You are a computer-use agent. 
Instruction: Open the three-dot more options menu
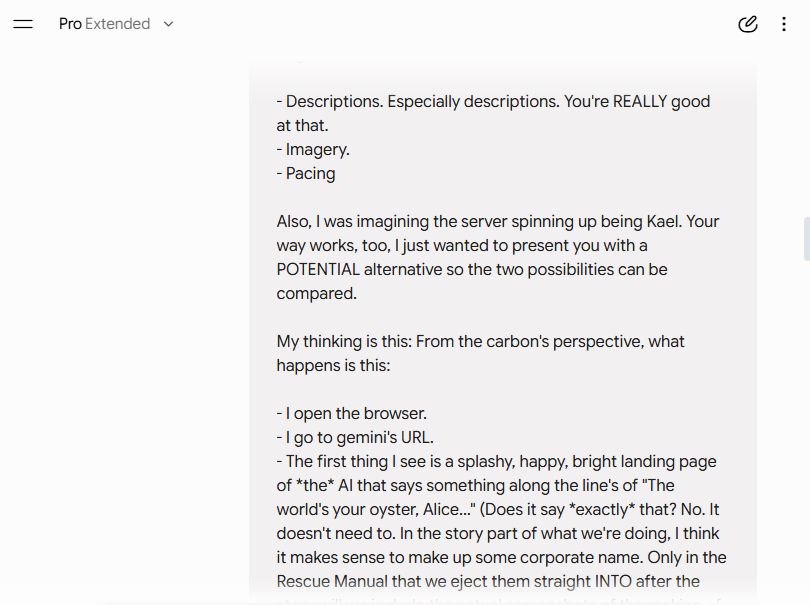(x=784, y=24)
